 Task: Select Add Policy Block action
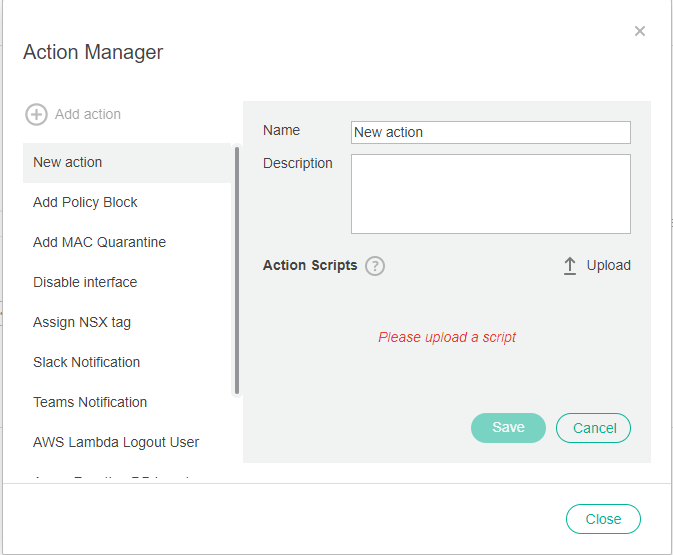click(85, 202)
